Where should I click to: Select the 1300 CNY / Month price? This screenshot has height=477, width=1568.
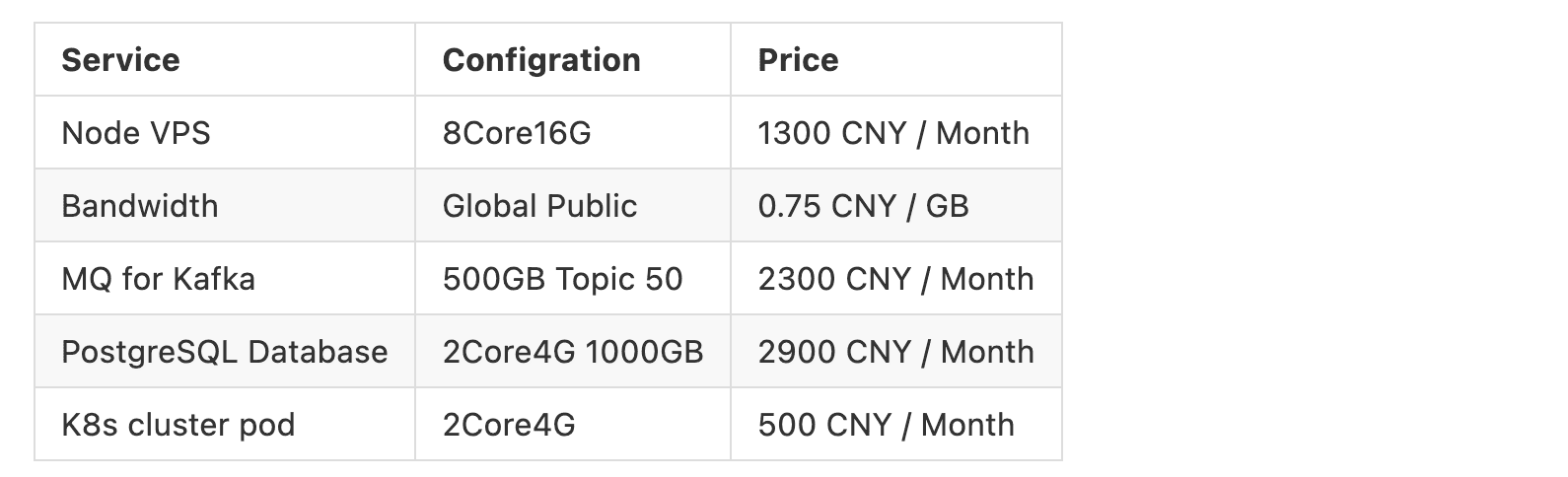click(893, 133)
